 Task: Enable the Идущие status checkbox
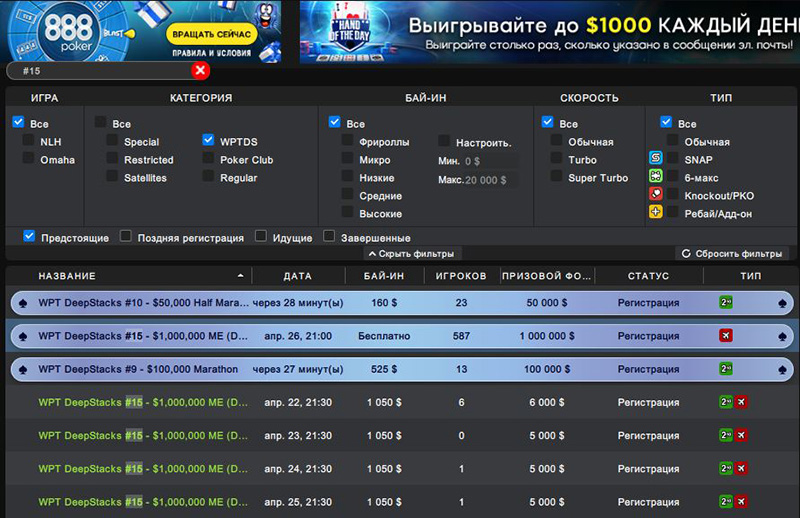click(x=261, y=236)
